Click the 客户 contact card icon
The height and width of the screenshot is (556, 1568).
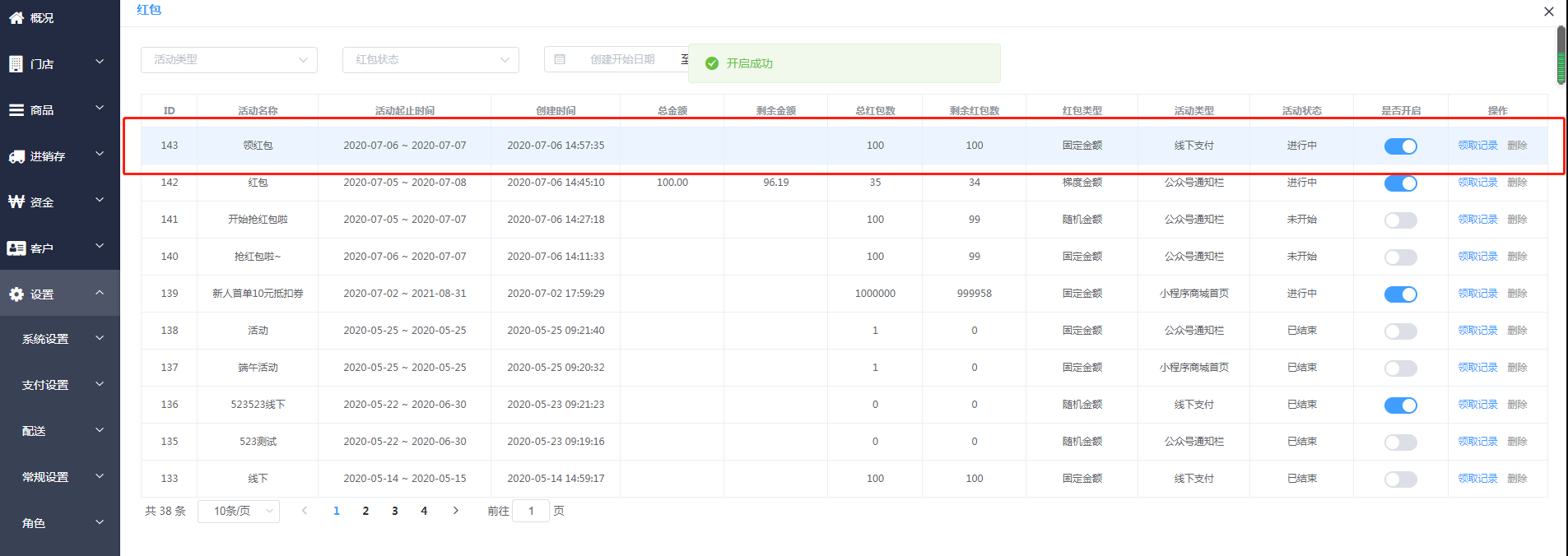pos(16,248)
